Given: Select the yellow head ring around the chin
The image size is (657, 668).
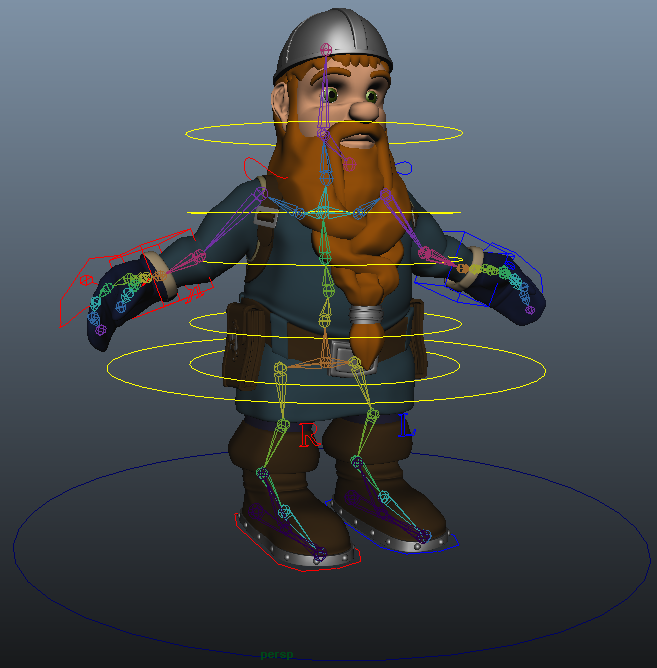Looking at the screenshot, I should 324,133.
